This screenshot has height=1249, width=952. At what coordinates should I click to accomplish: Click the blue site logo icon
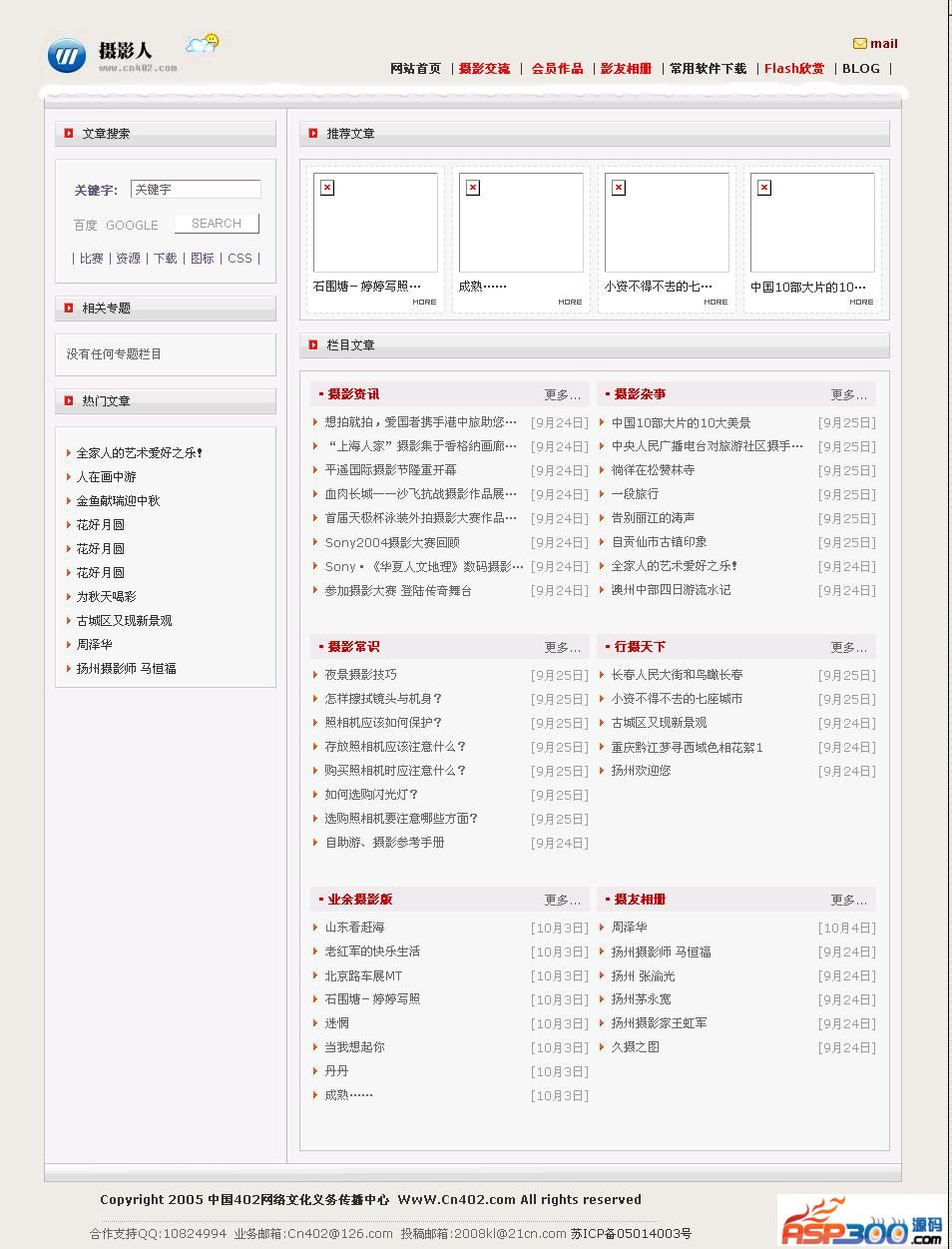(67, 56)
